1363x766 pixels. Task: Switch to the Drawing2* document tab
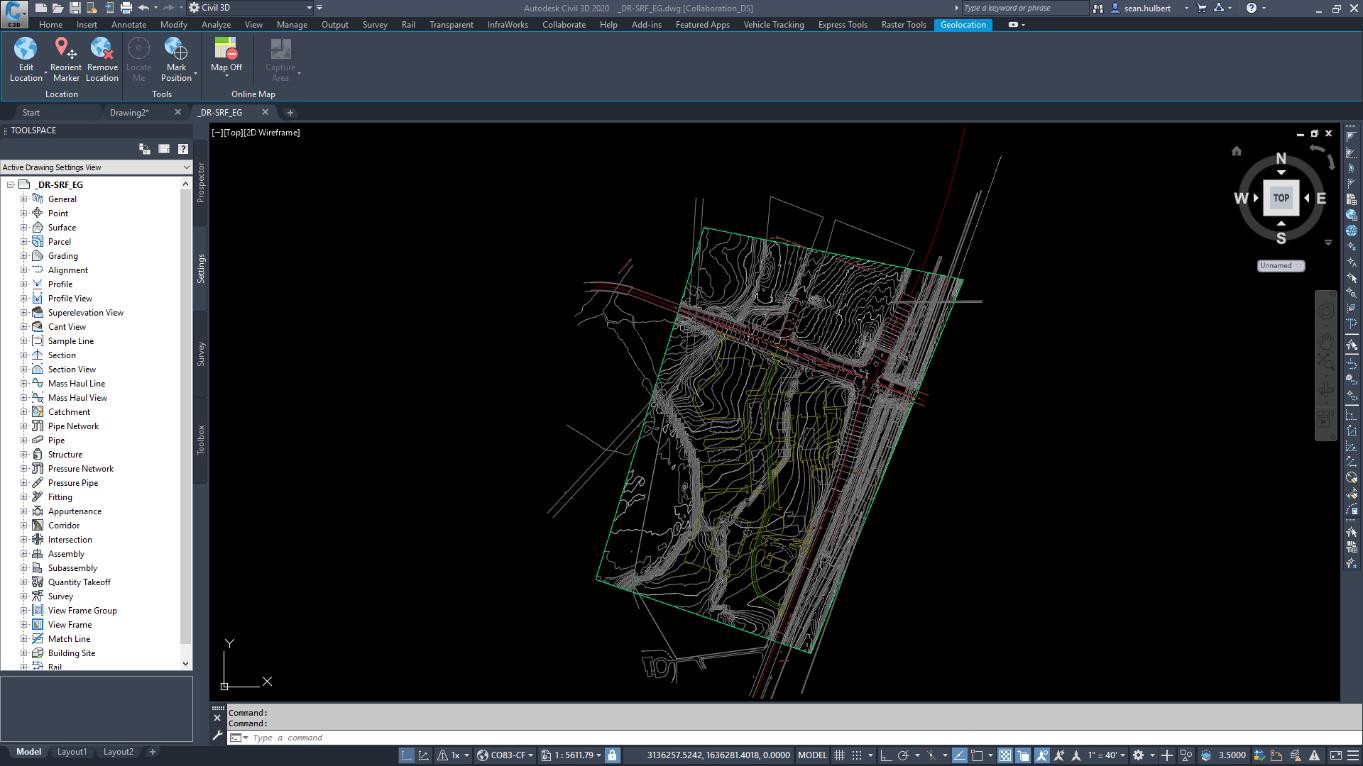[129, 112]
